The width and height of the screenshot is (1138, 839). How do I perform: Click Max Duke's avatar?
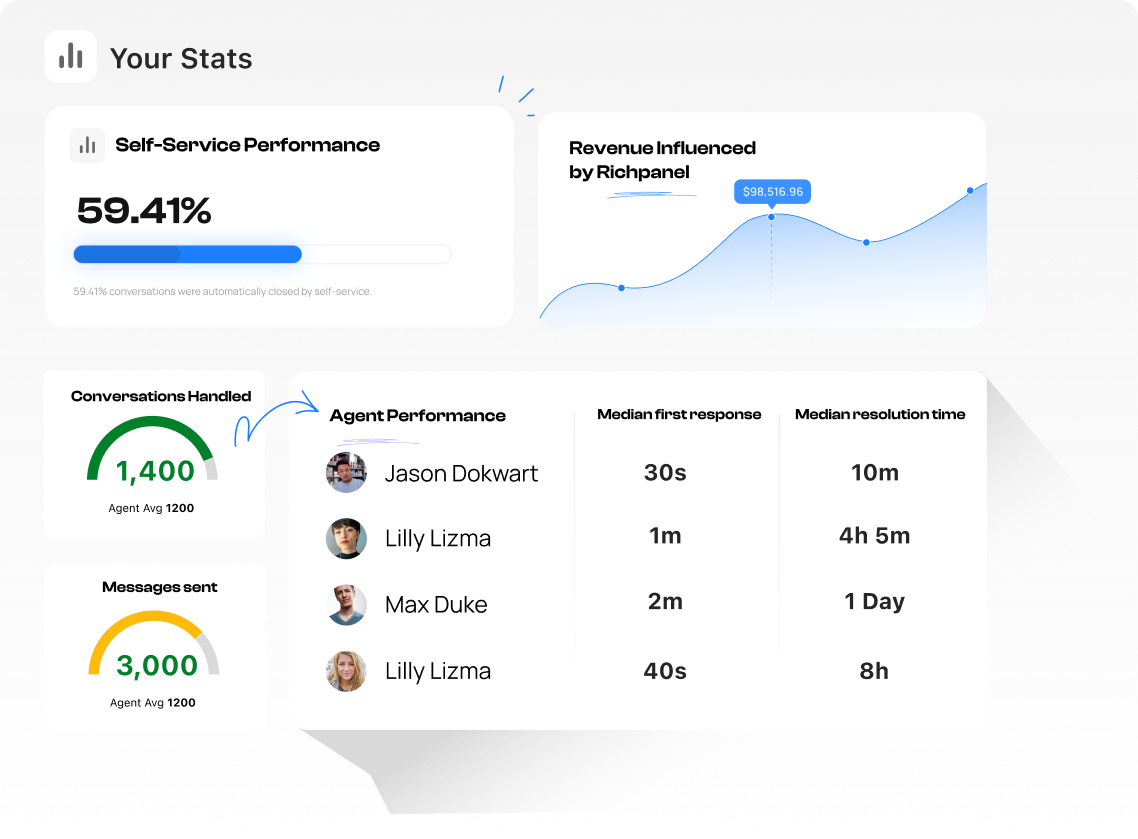click(x=346, y=605)
